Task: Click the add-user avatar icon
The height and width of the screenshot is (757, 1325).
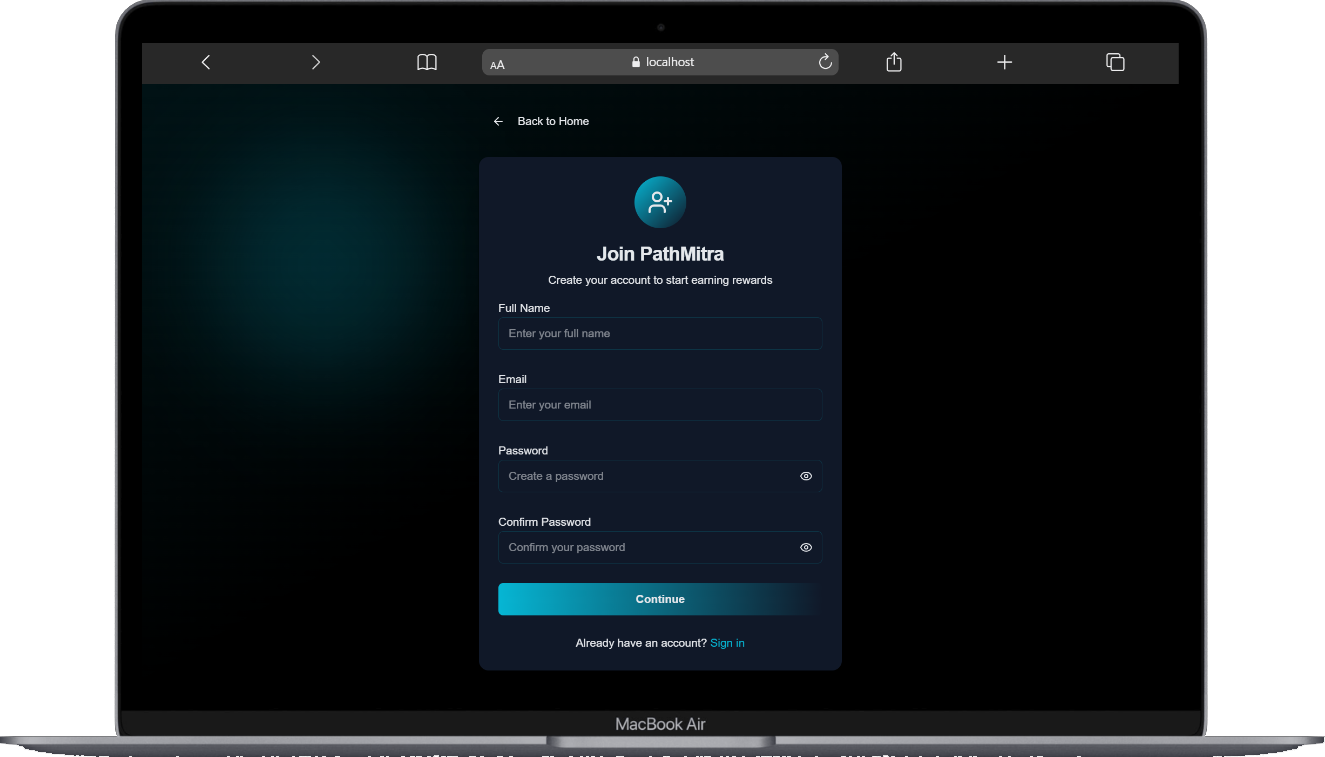Action: pos(660,202)
